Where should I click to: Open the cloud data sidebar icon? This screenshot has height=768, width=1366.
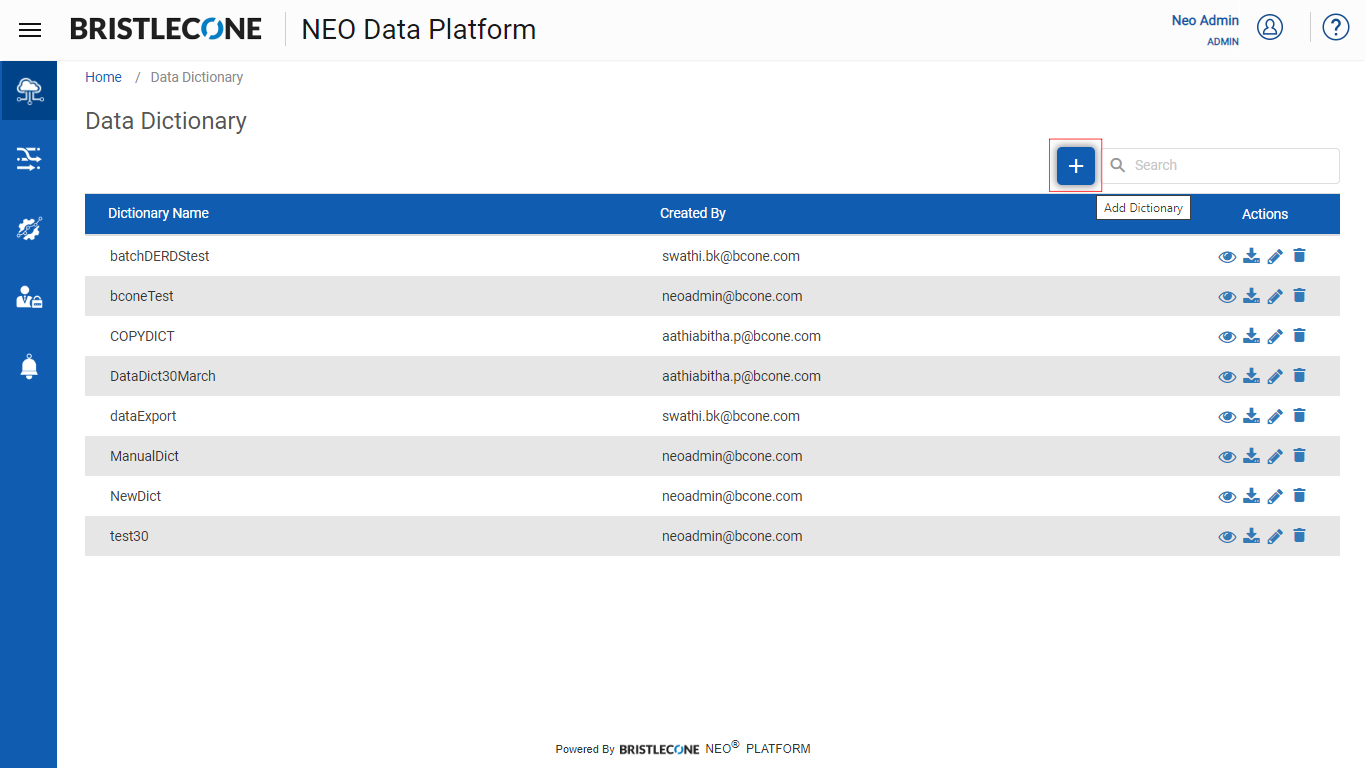[29, 91]
